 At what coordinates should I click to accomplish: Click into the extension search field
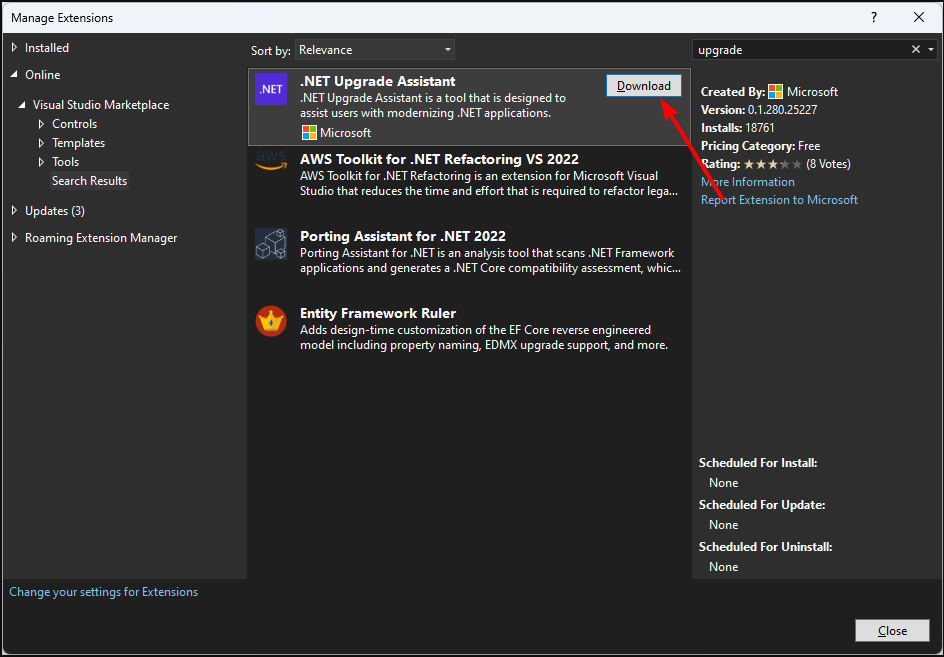[800, 50]
